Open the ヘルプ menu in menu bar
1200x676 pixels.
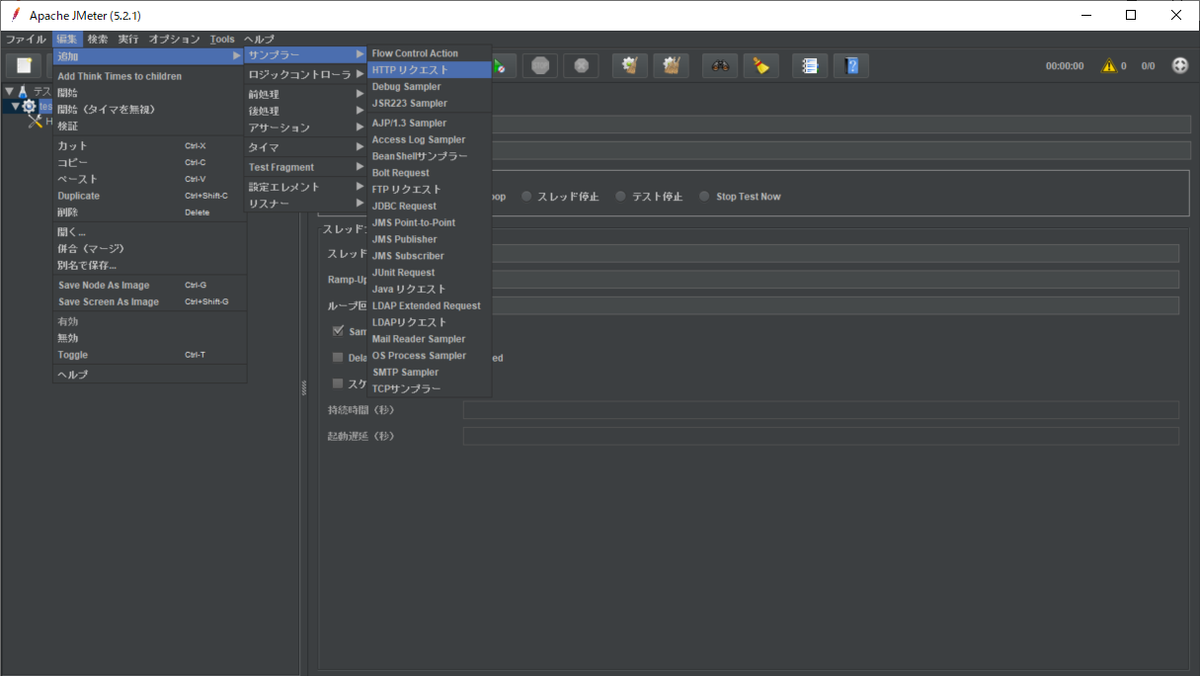(259, 39)
